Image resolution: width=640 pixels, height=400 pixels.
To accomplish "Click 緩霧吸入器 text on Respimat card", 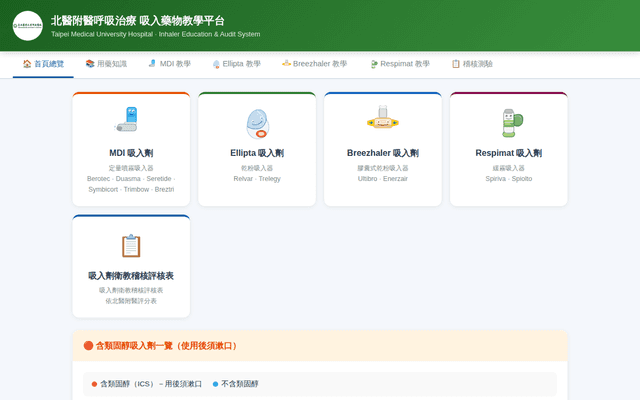I will click(509, 168).
